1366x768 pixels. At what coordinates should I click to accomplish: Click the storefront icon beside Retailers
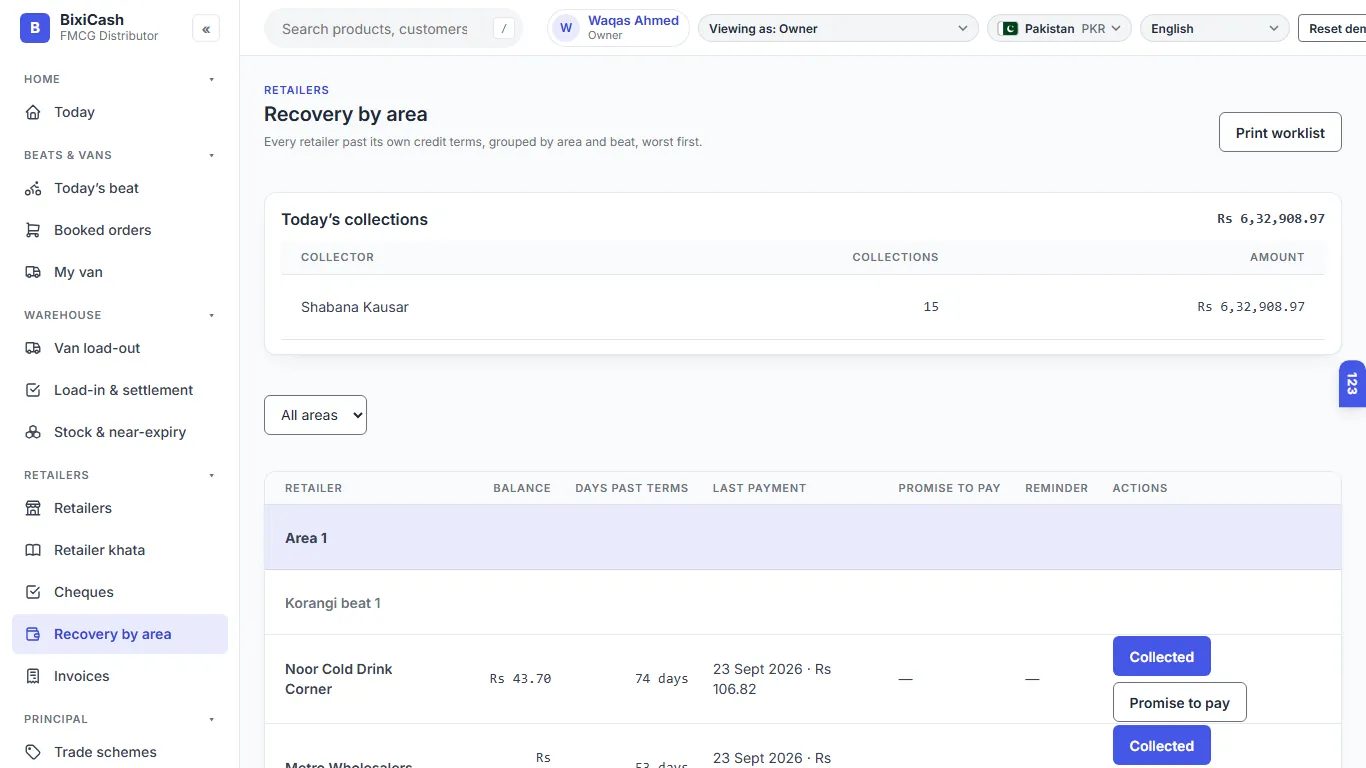(33, 508)
